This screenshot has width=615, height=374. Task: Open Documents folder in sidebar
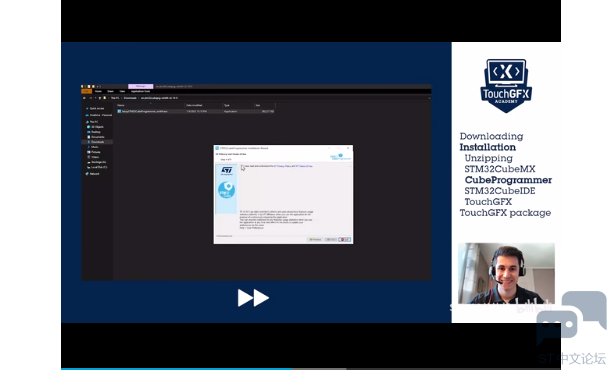coord(97,137)
